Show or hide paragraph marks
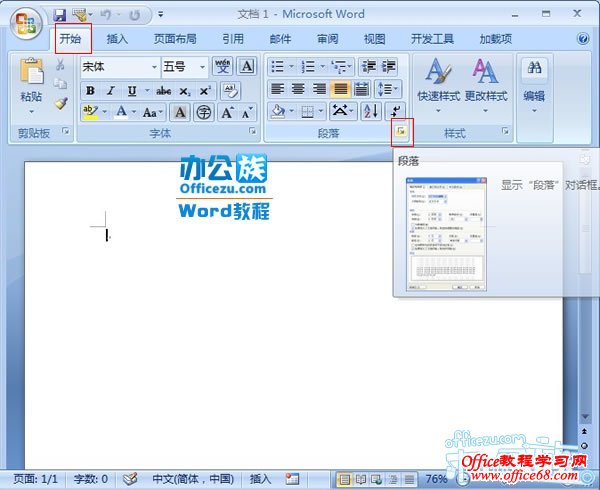 tap(395, 112)
